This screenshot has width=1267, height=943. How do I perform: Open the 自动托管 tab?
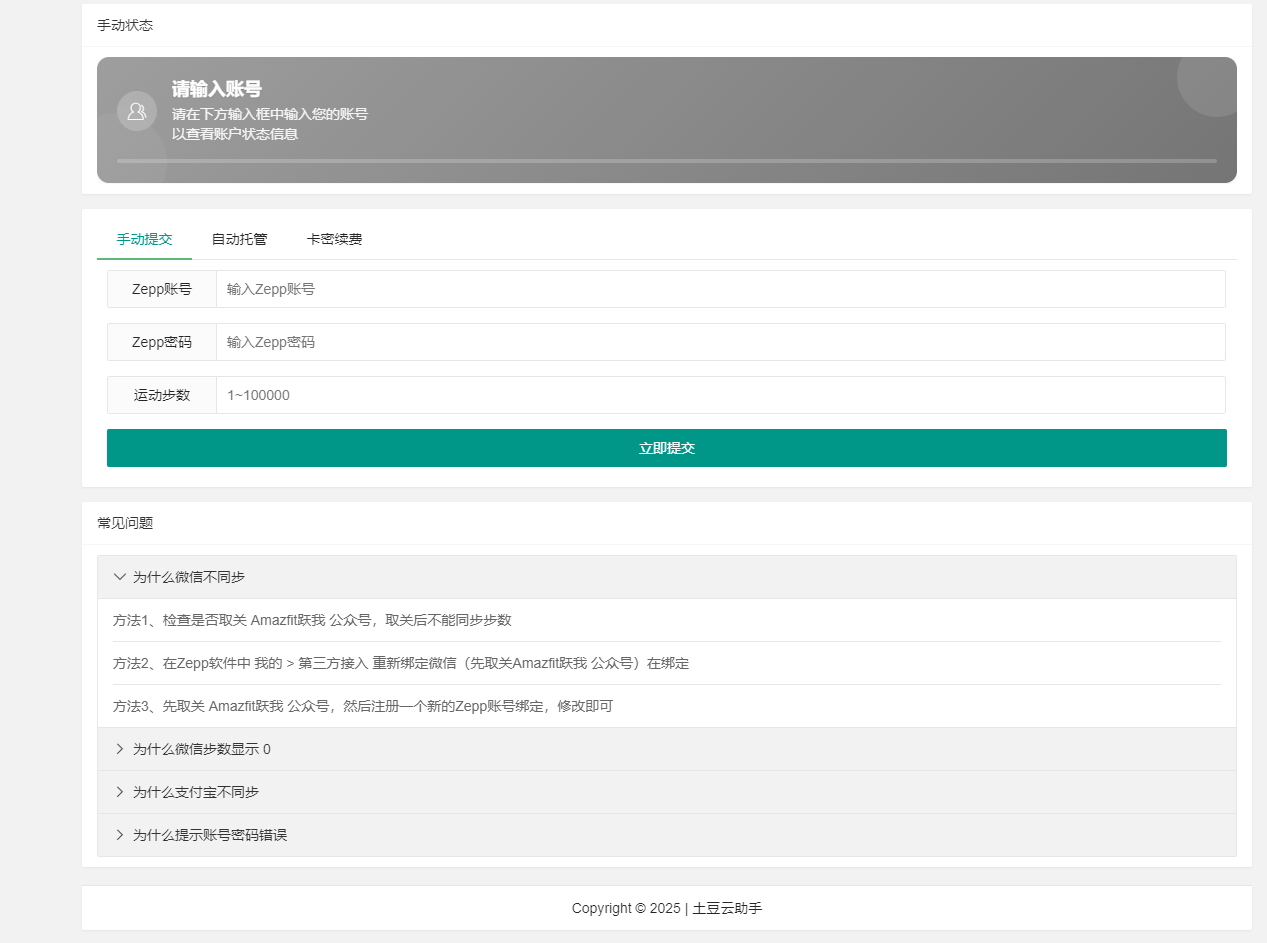click(239, 239)
